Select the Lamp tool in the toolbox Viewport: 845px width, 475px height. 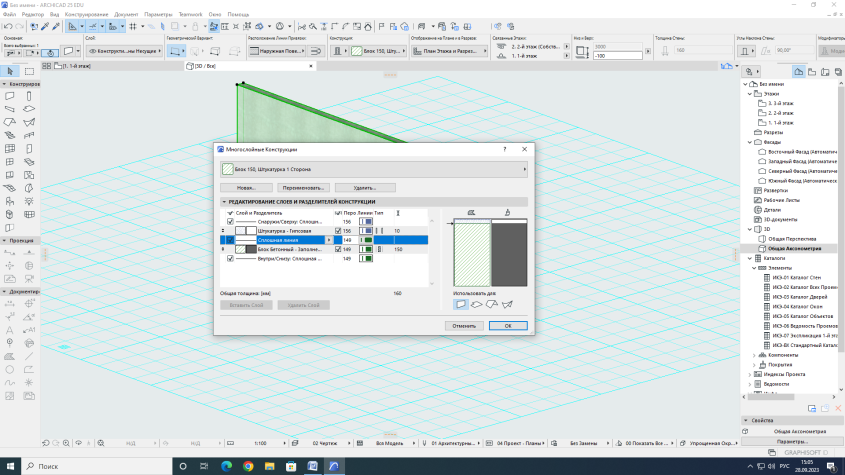coord(29,201)
